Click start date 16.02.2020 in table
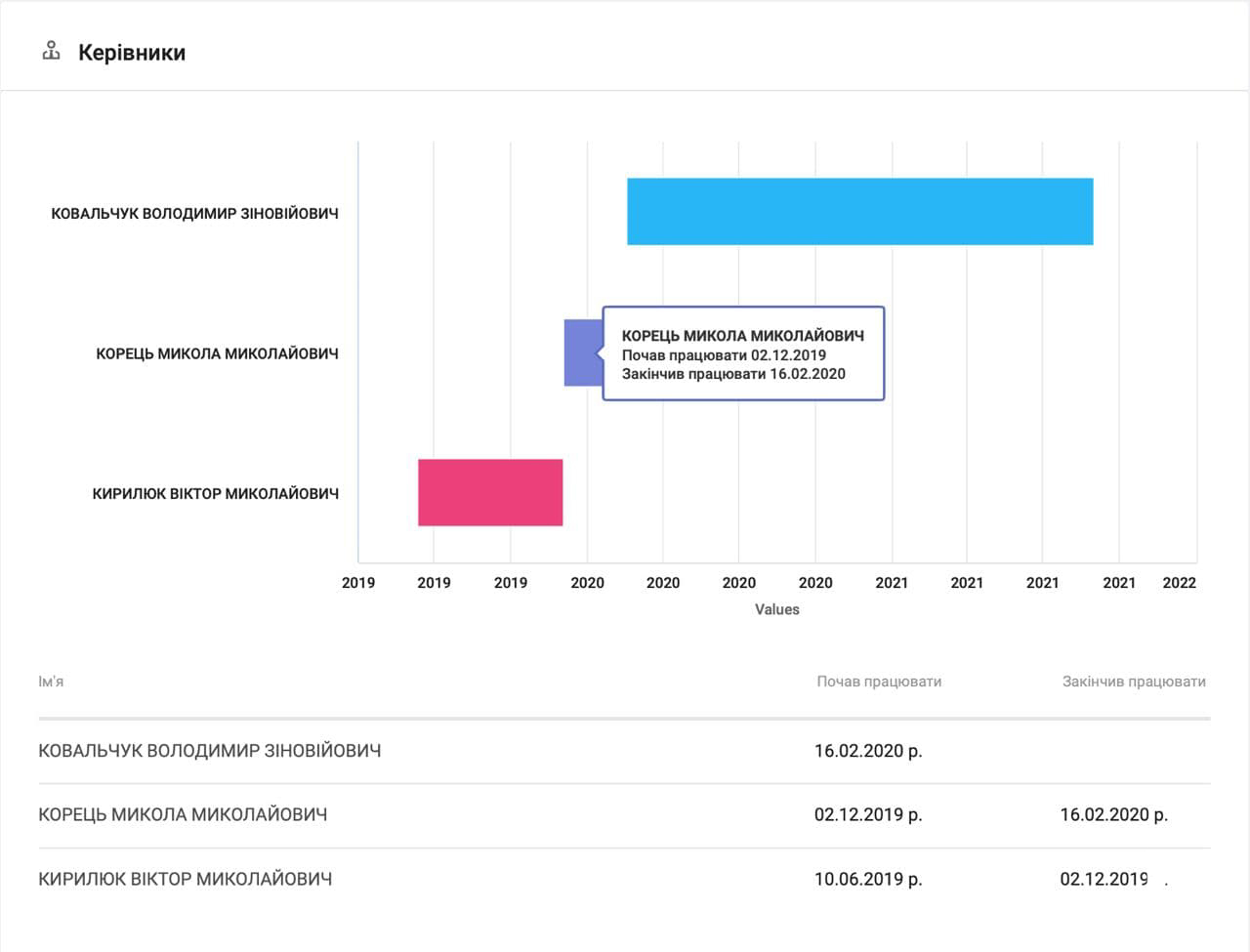Image resolution: width=1250 pixels, height=952 pixels. click(868, 751)
